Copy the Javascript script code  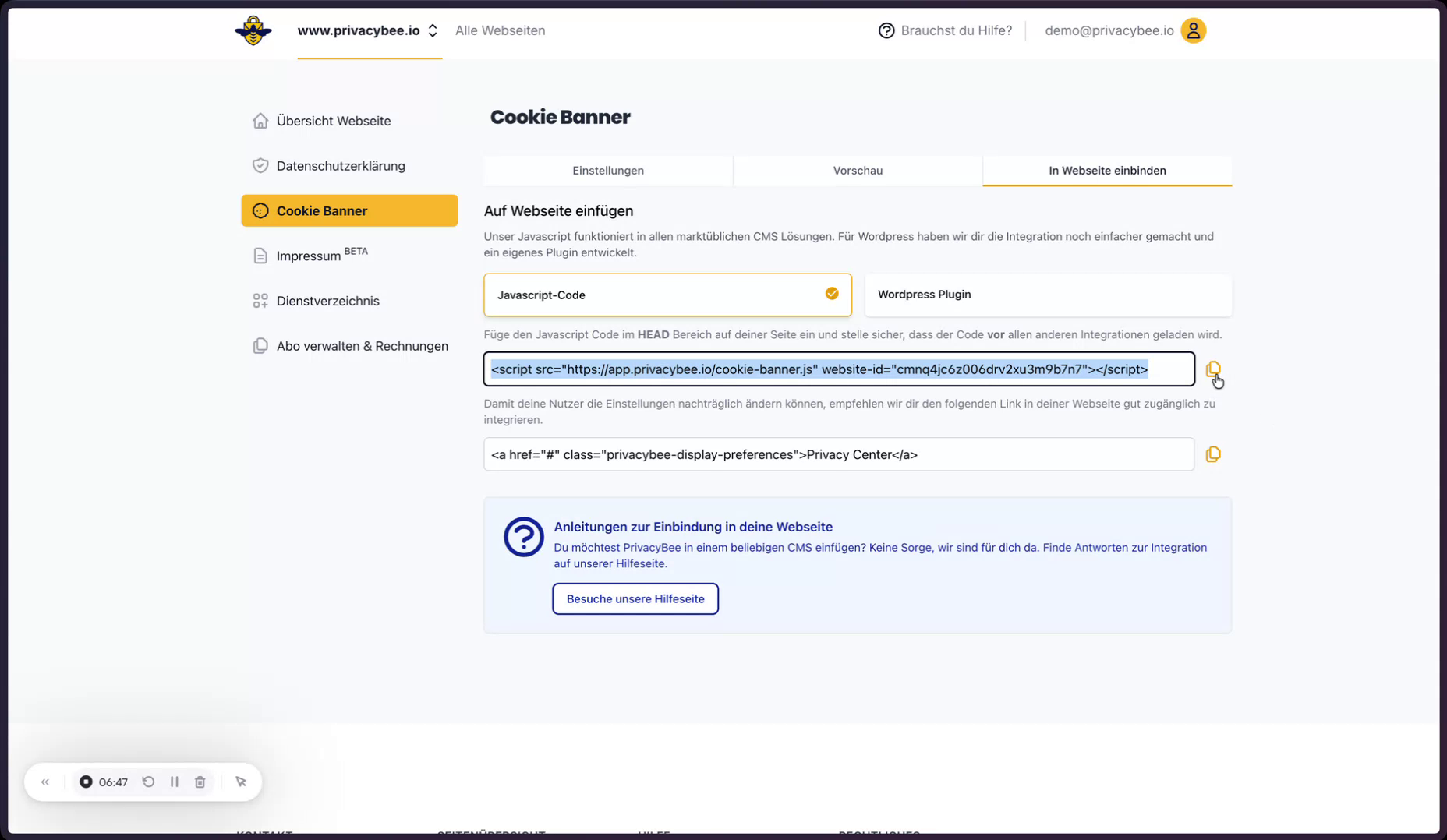pos(1213,369)
